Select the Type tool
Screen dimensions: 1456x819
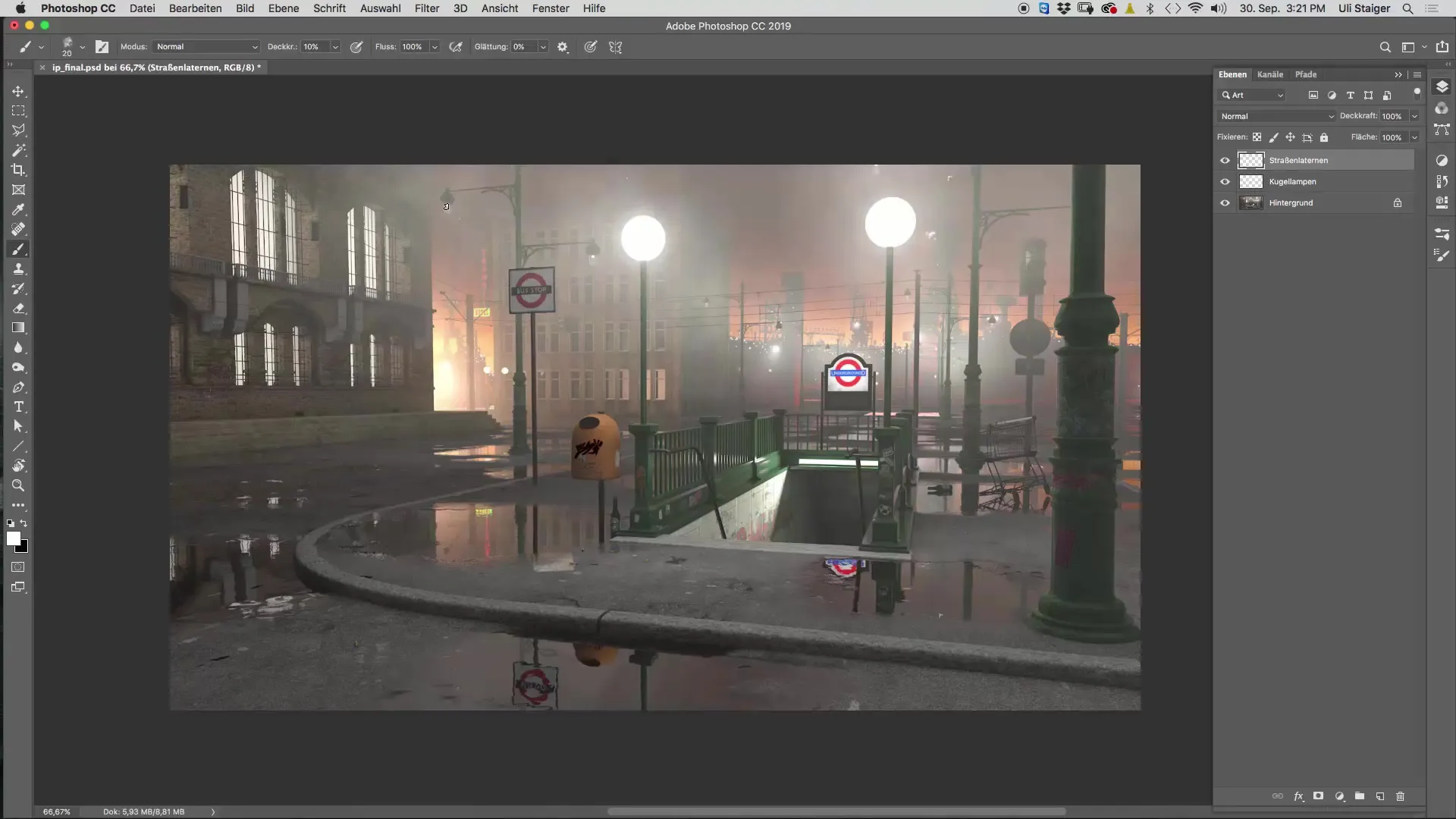pyautogui.click(x=18, y=406)
